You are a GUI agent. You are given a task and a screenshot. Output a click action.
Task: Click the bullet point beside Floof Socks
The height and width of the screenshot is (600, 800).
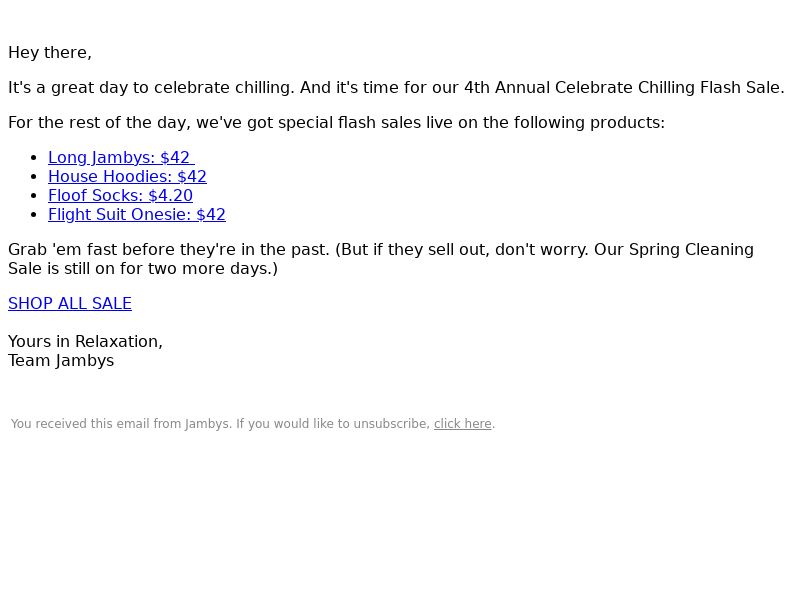(x=34, y=196)
